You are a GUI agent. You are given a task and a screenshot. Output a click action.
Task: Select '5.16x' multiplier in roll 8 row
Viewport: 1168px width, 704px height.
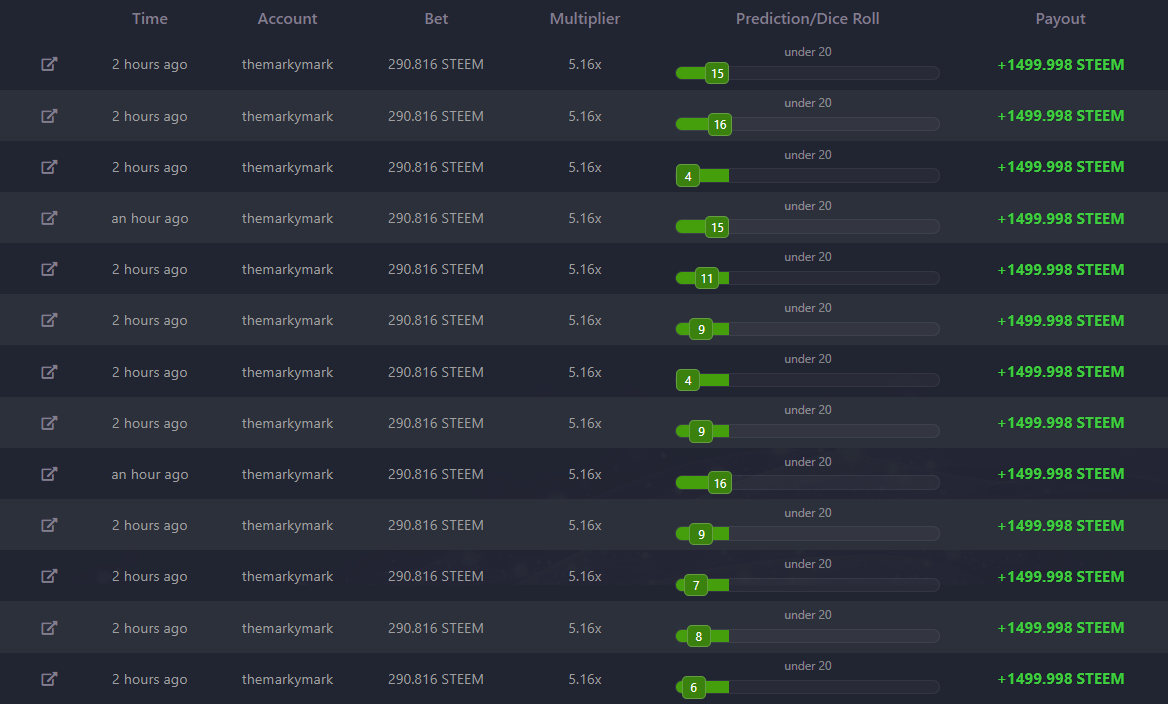point(585,628)
